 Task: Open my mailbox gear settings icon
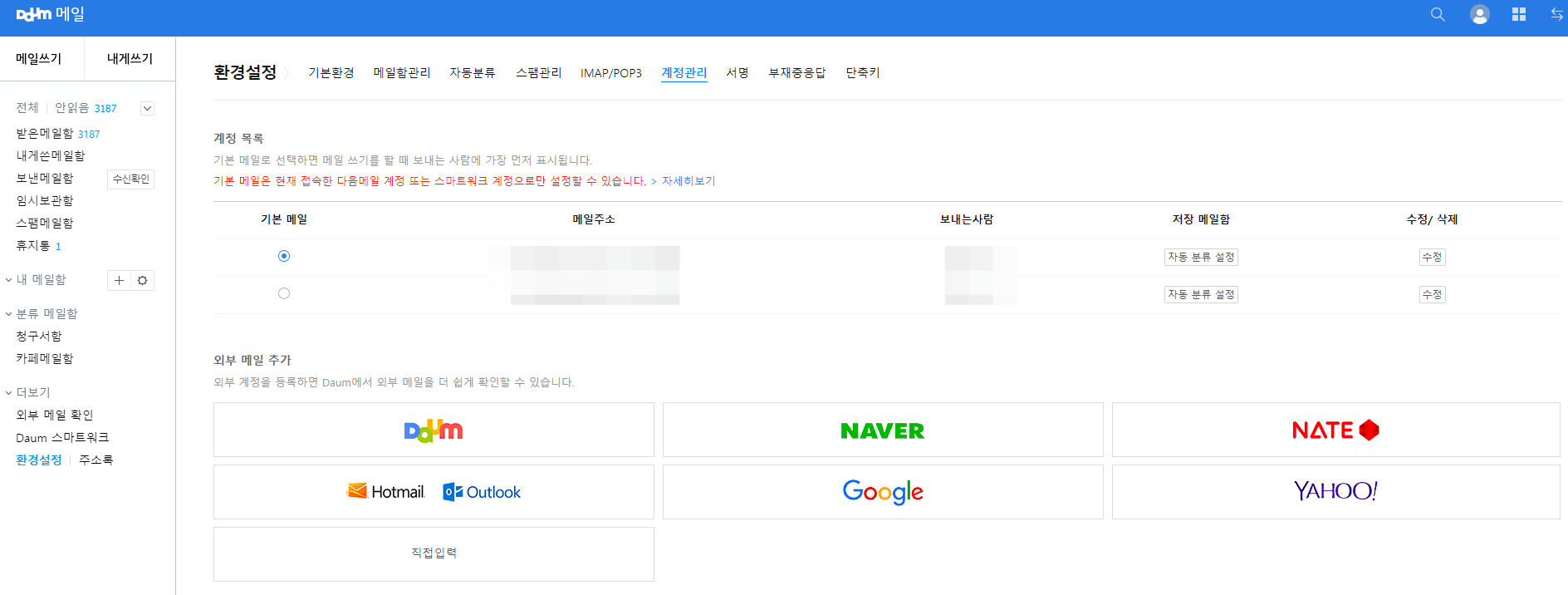143,281
